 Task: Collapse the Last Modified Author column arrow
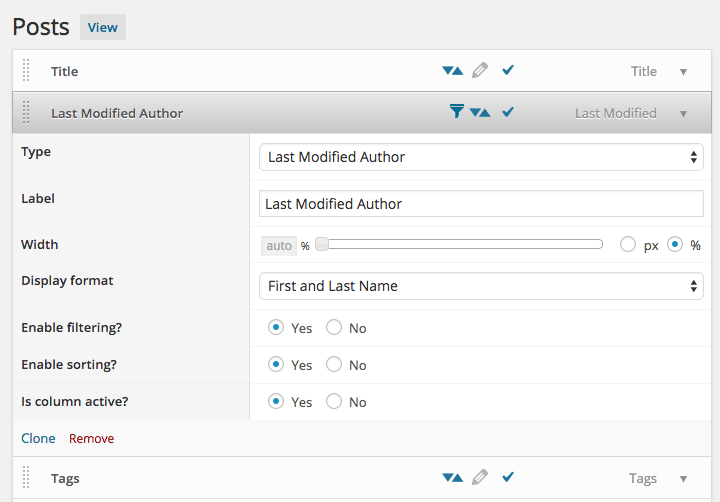coord(684,113)
